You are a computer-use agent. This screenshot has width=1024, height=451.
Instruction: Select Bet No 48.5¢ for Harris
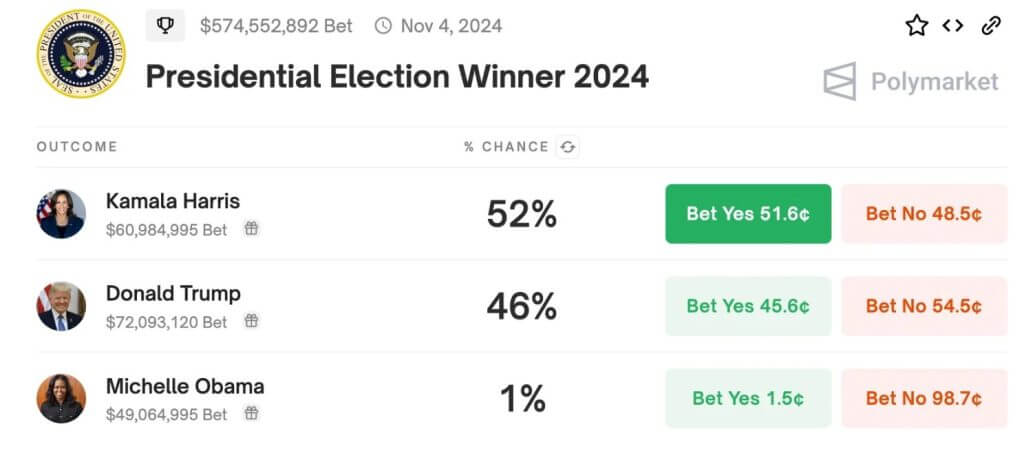coord(924,214)
